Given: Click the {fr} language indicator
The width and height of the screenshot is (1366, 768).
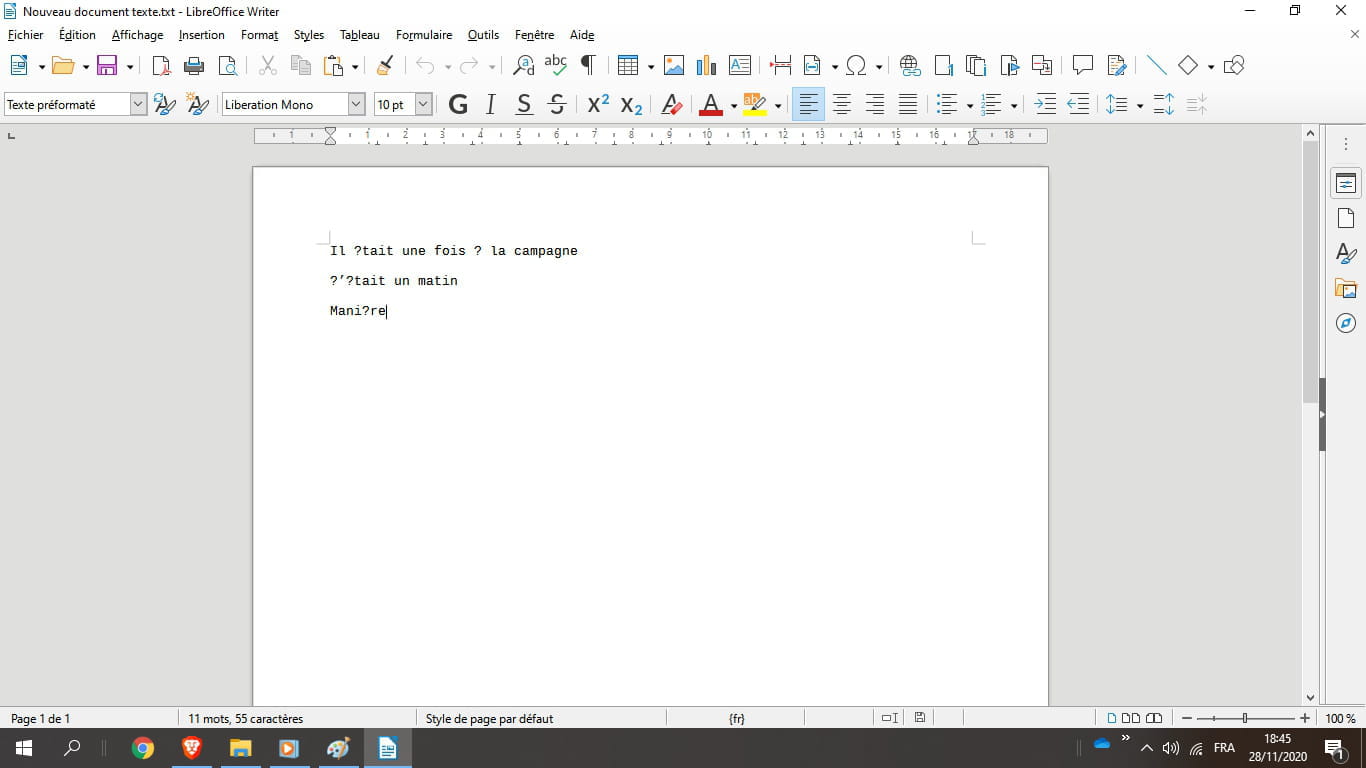Looking at the screenshot, I should click(737, 718).
